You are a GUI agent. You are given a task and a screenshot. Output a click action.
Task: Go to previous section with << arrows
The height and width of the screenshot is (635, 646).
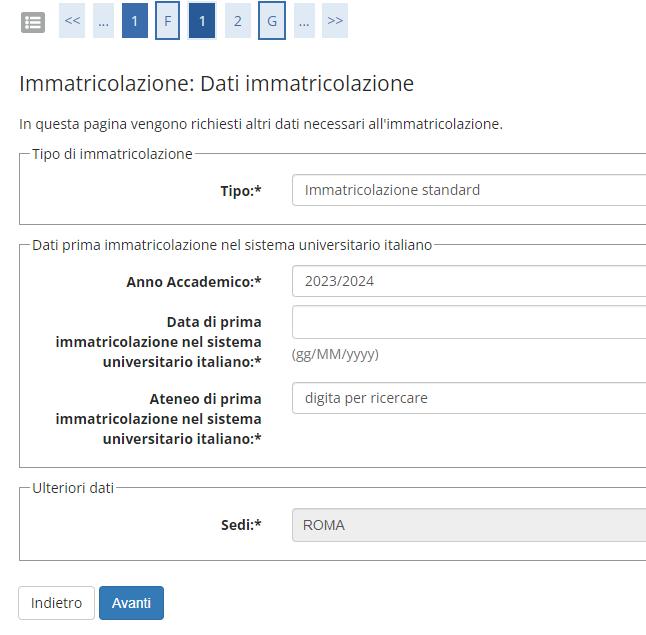[72, 21]
